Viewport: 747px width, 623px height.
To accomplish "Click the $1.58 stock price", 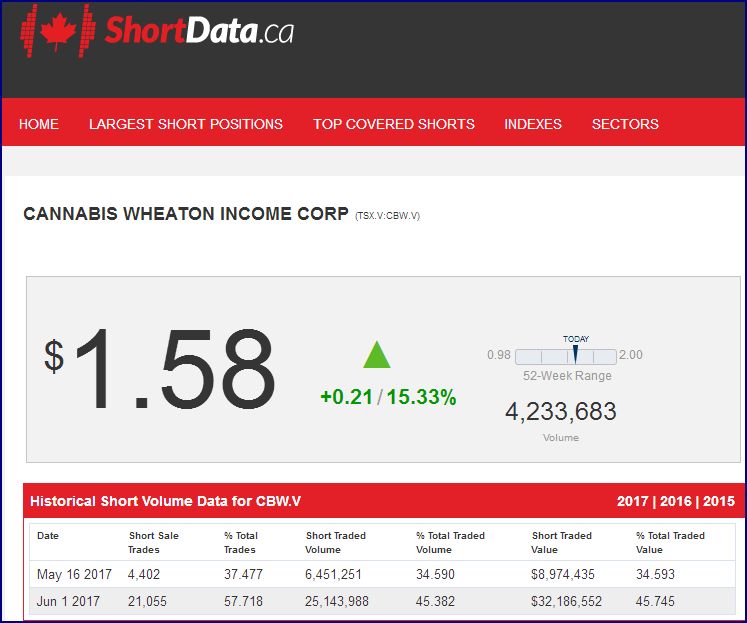I will (x=160, y=369).
